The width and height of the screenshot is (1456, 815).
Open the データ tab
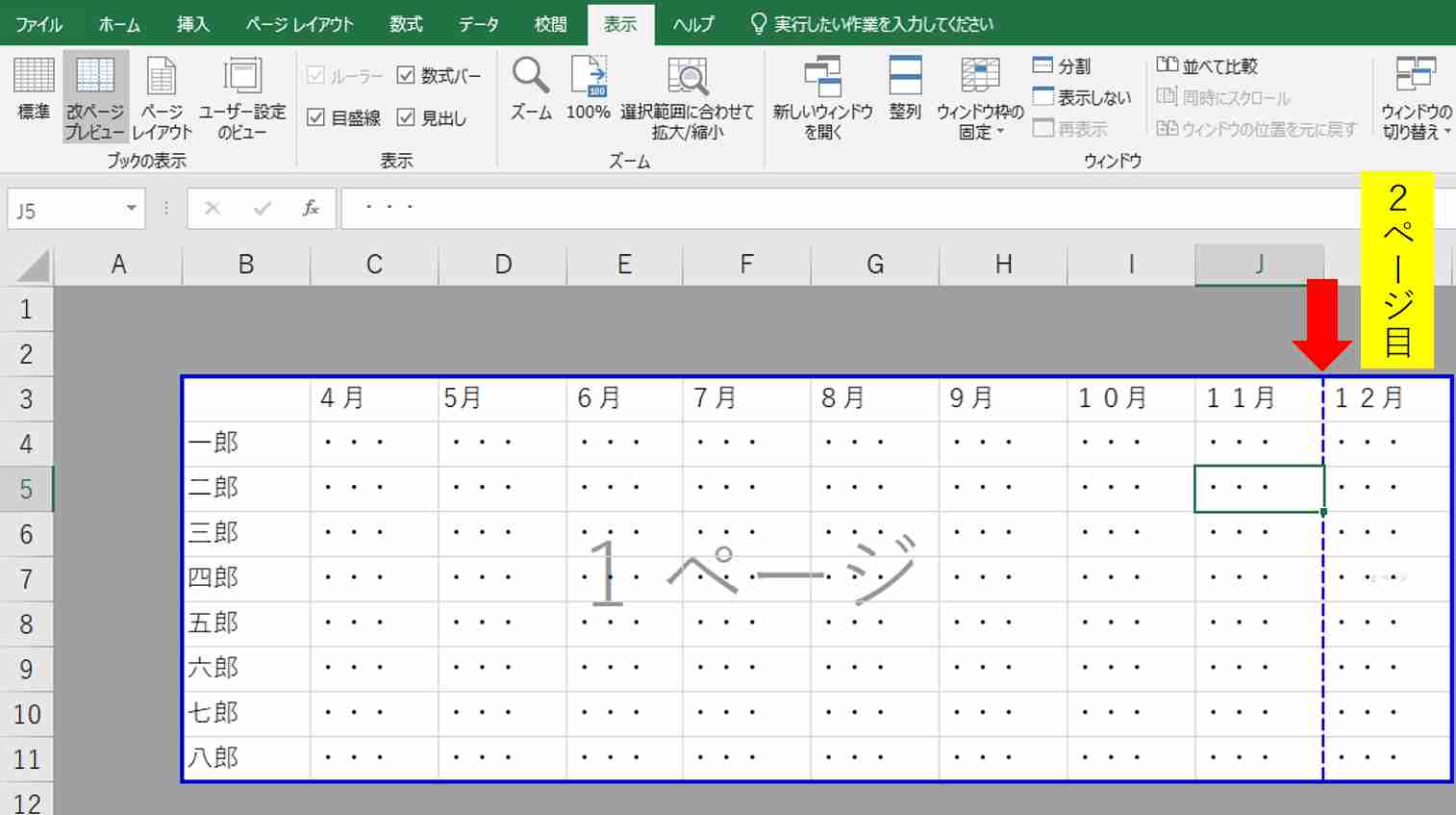click(x=479, y=24)
